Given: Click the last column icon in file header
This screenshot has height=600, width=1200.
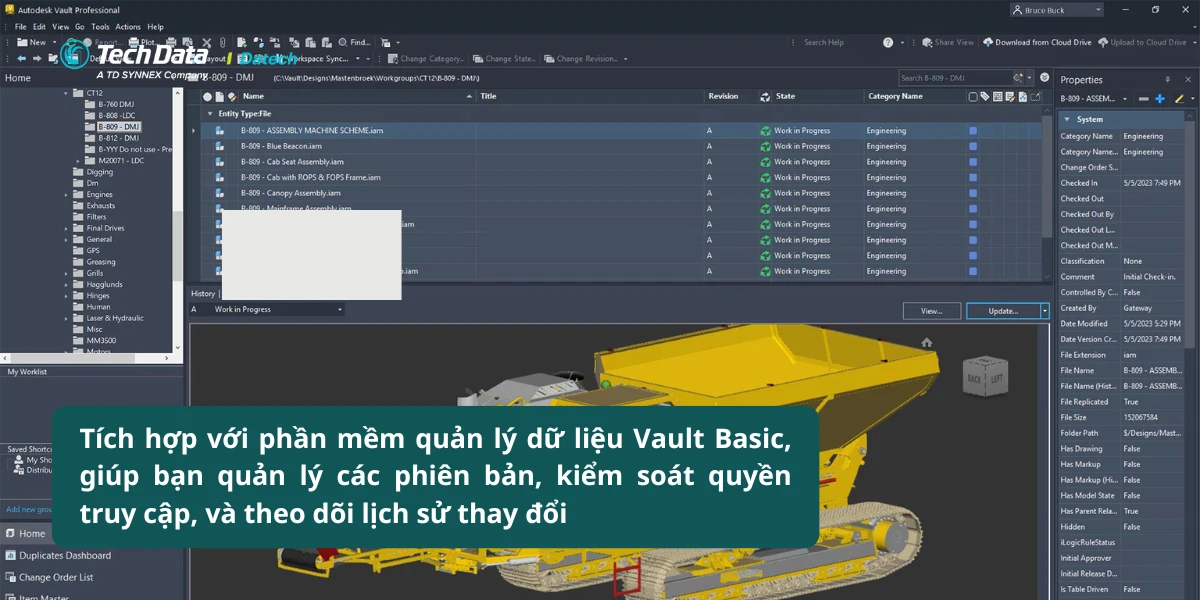Looking at the screenshot, I should [1036, 97].
